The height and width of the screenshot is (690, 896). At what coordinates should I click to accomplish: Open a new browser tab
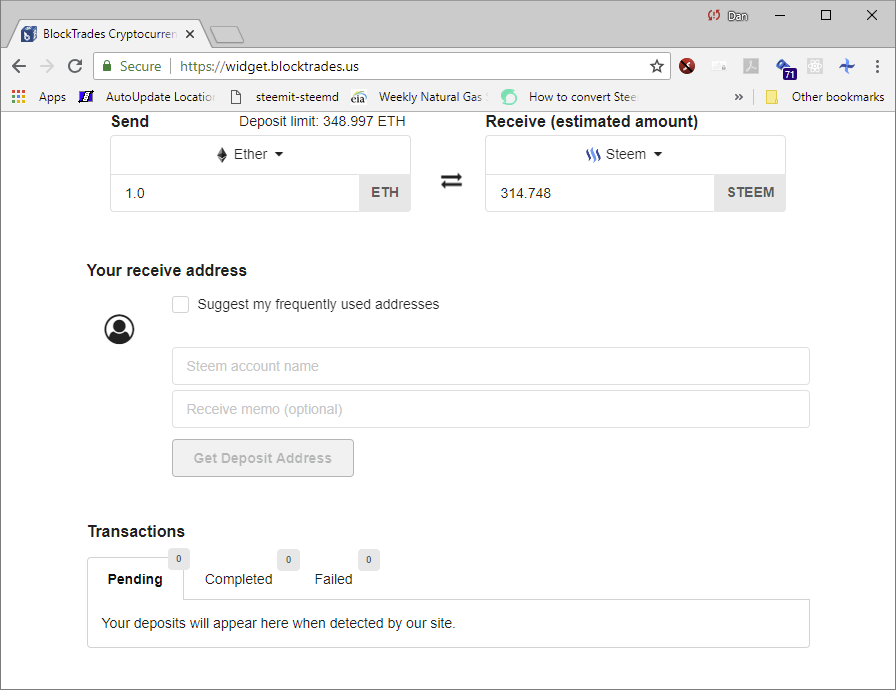227,35
